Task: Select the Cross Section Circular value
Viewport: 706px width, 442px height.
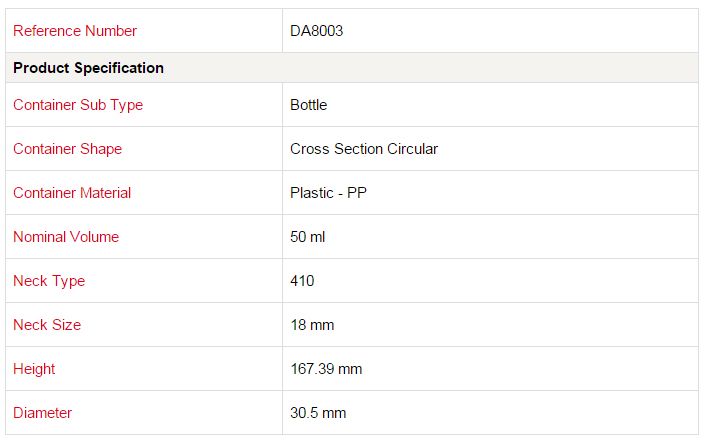Action: click(364, 149)
